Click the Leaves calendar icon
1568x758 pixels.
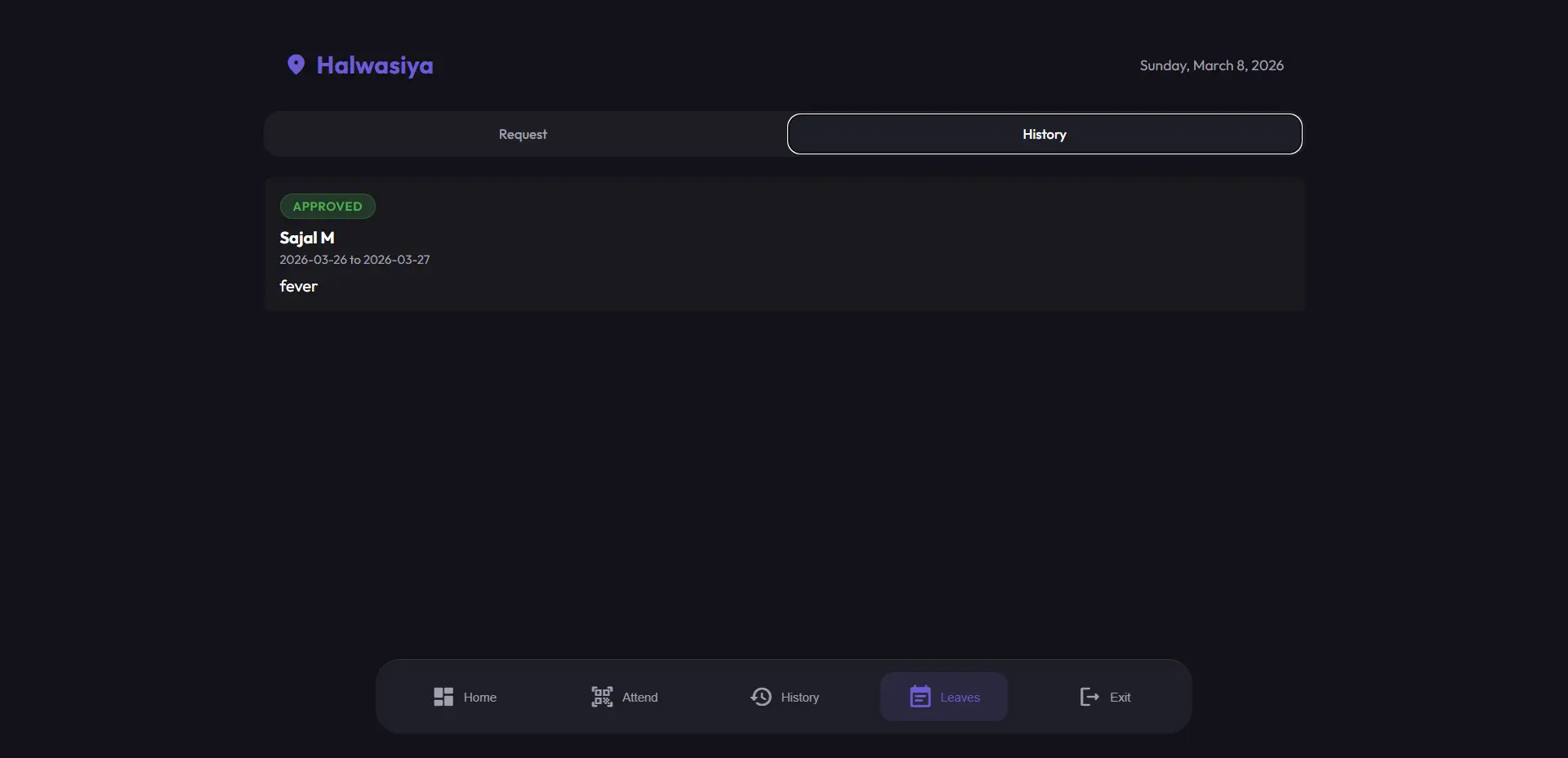920,697
